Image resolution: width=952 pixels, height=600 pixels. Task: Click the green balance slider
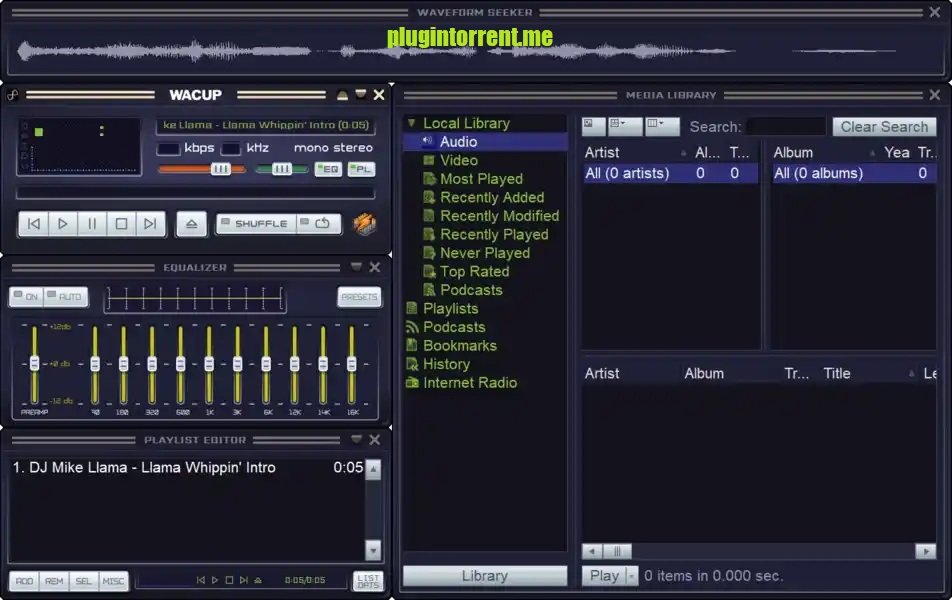(x=281, y=169)
